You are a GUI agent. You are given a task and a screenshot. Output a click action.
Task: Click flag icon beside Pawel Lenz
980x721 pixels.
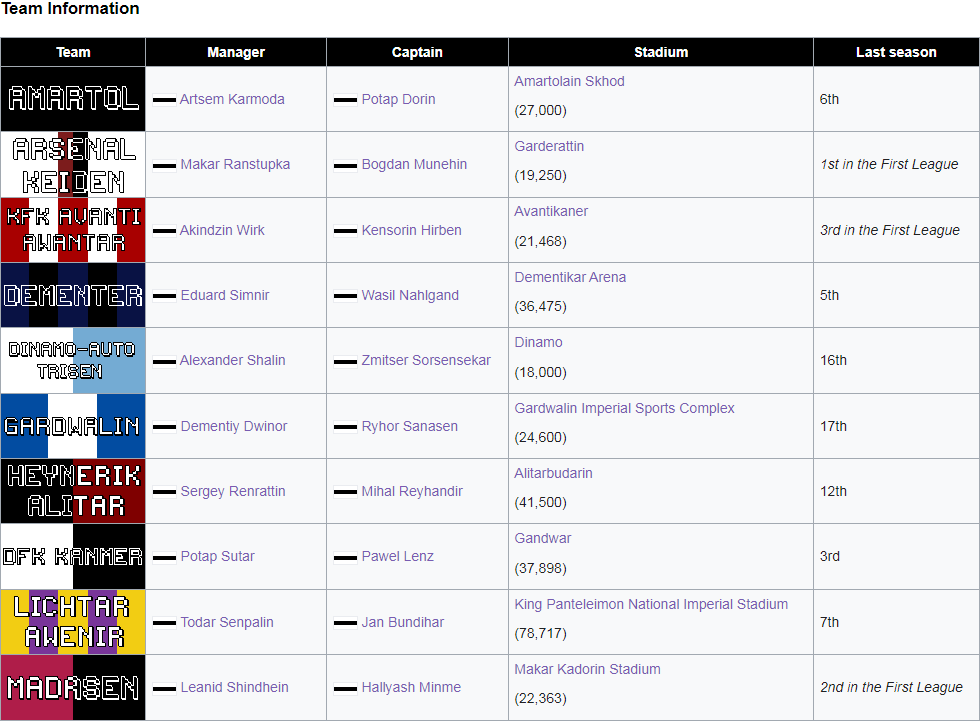346,557
